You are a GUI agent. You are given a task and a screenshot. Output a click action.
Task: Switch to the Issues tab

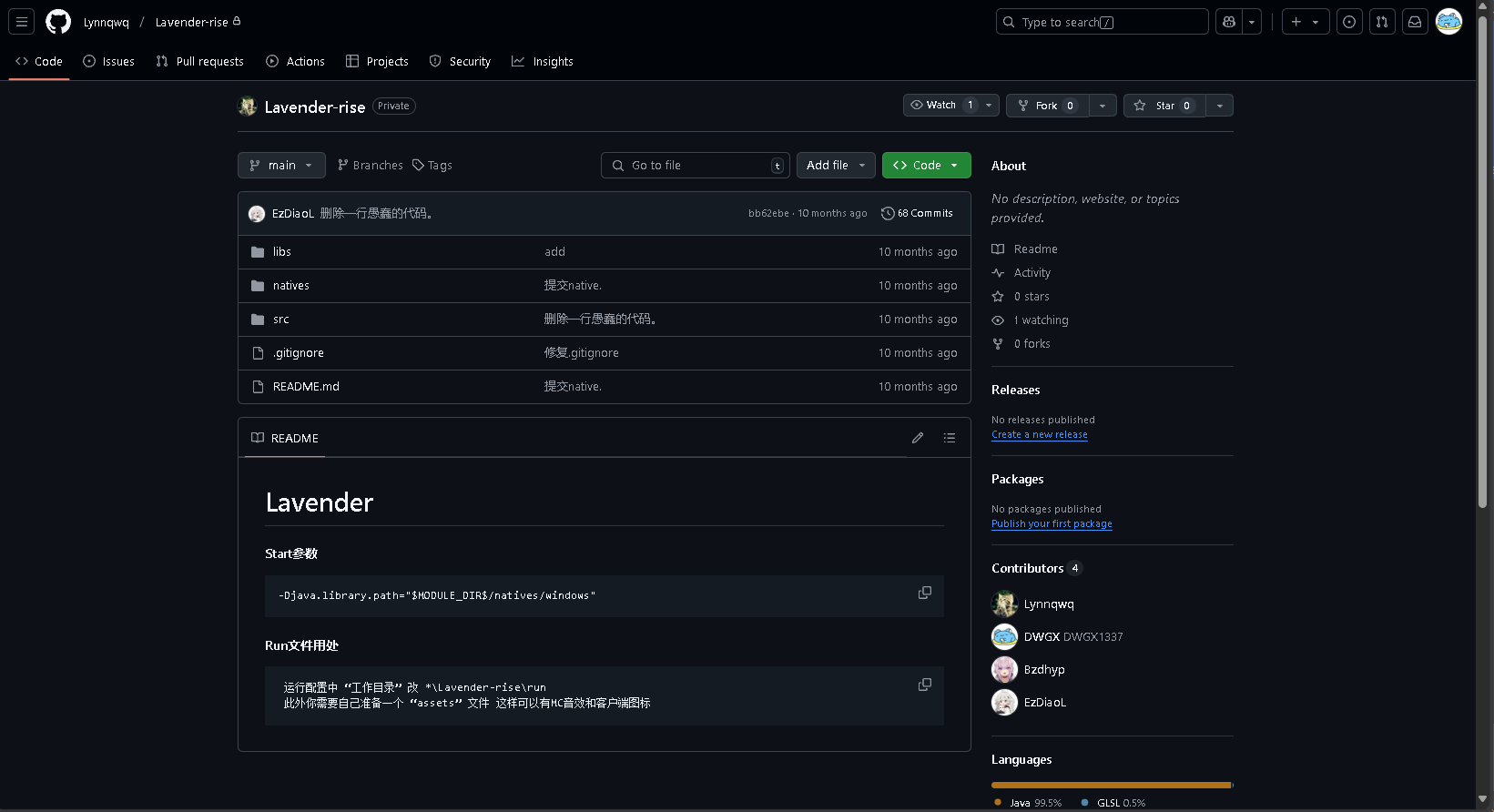pos(108,61)
